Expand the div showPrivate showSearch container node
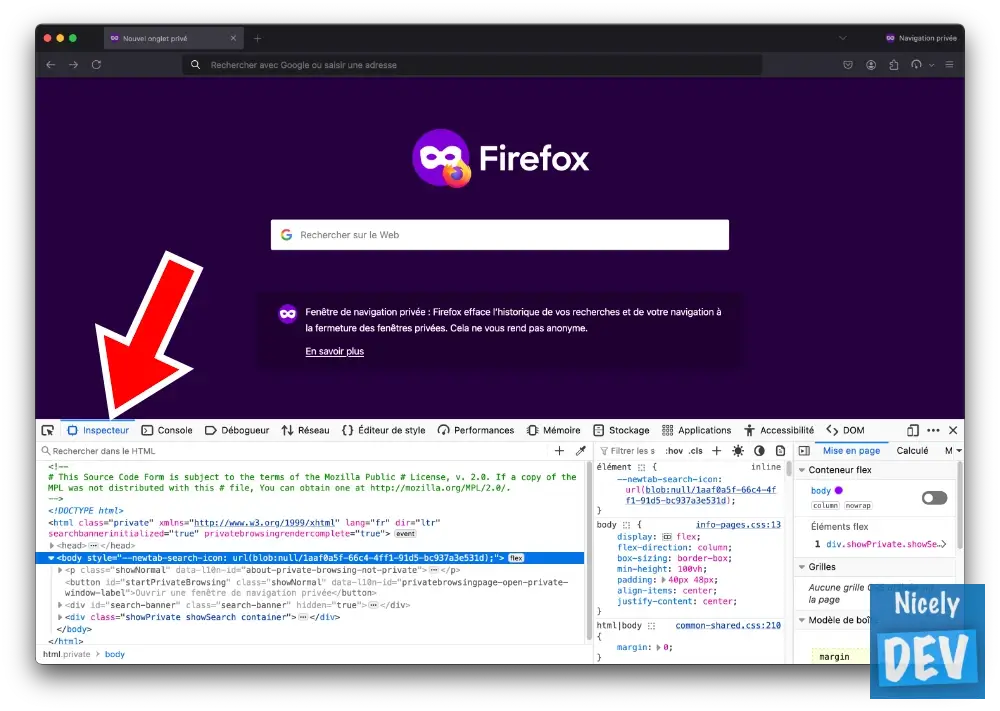 click(x=60, y=617)
